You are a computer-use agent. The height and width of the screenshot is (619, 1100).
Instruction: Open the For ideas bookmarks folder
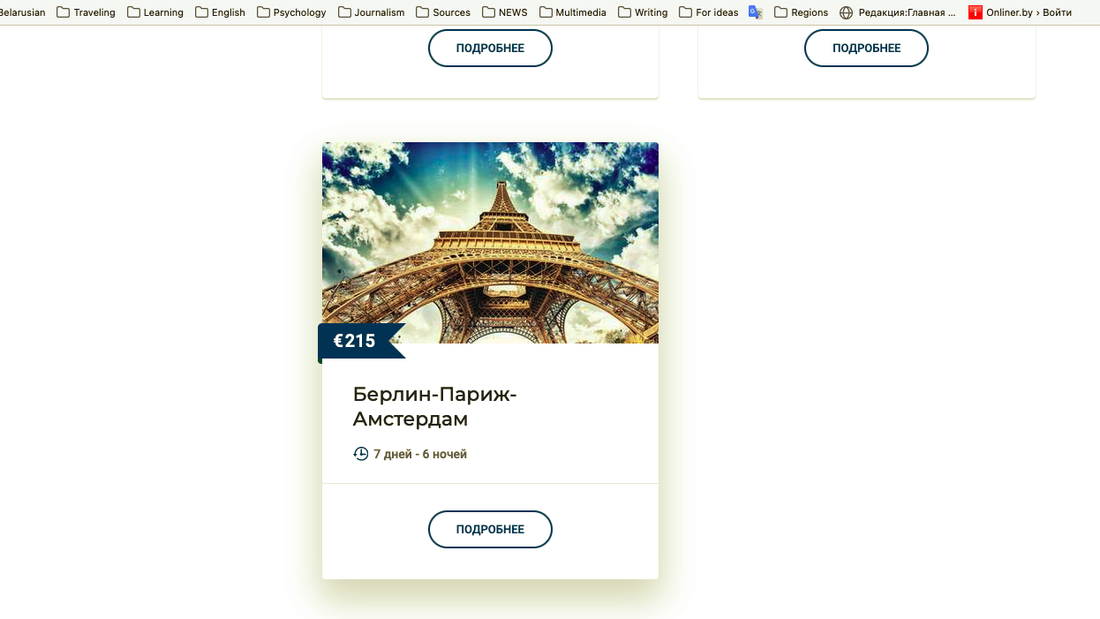(x=709, y=12)
